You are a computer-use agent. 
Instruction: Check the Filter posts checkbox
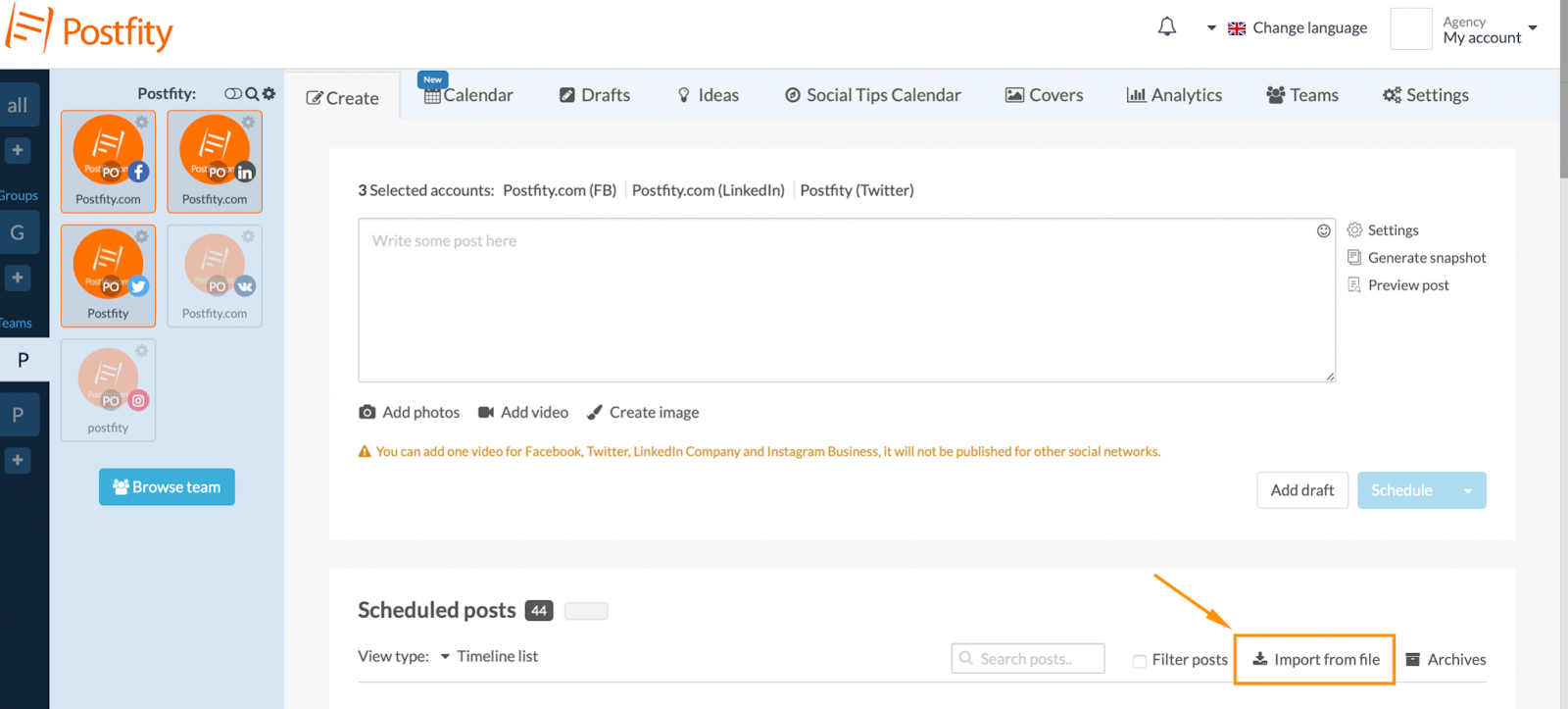pyautogui.click(x=1140, y=661)
